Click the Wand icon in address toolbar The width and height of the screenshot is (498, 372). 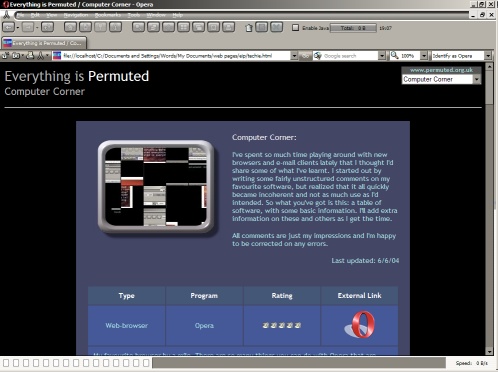[x=40, y=56]
